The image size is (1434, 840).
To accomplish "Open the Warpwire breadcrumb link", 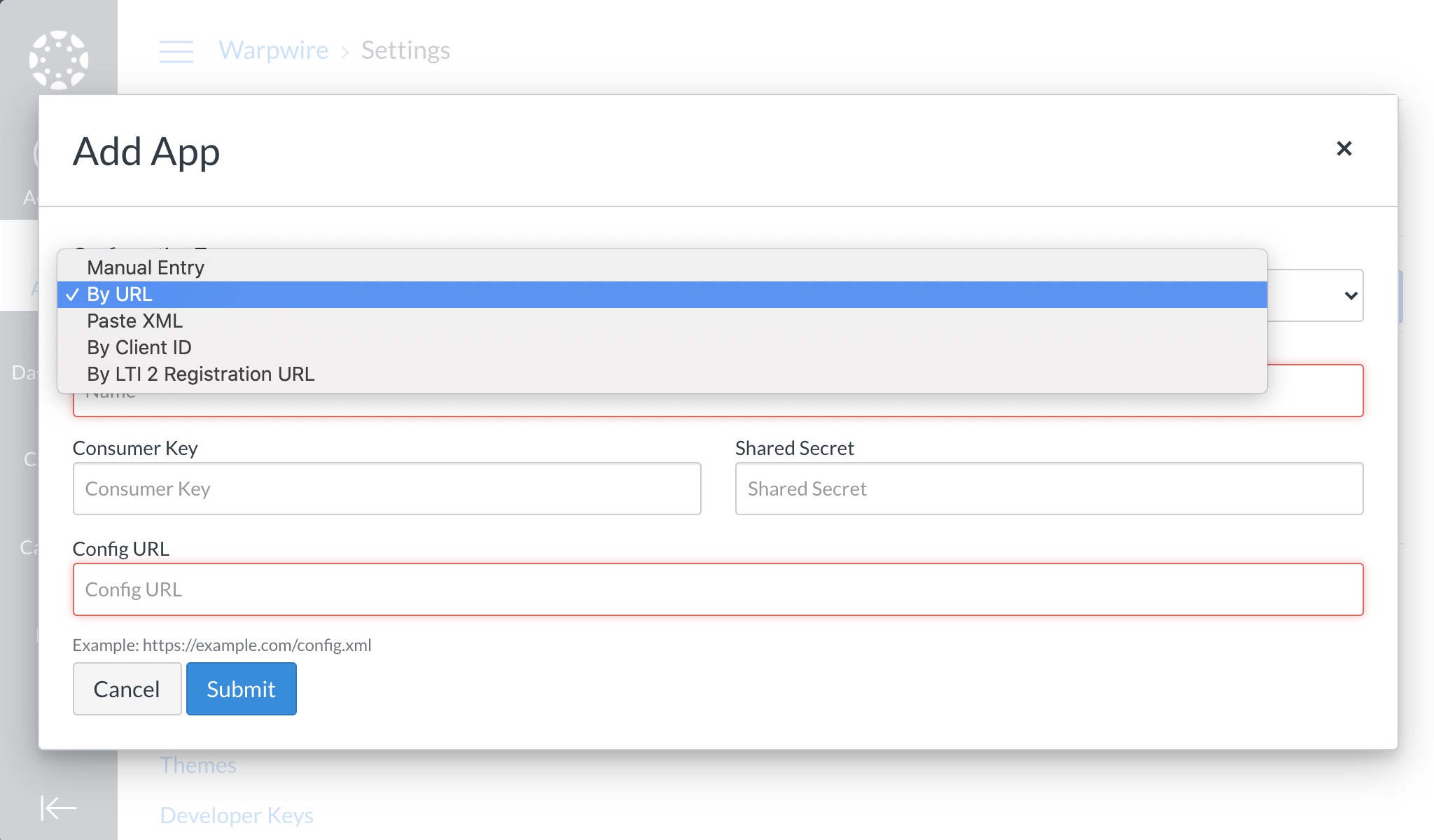I will point(273,50).
